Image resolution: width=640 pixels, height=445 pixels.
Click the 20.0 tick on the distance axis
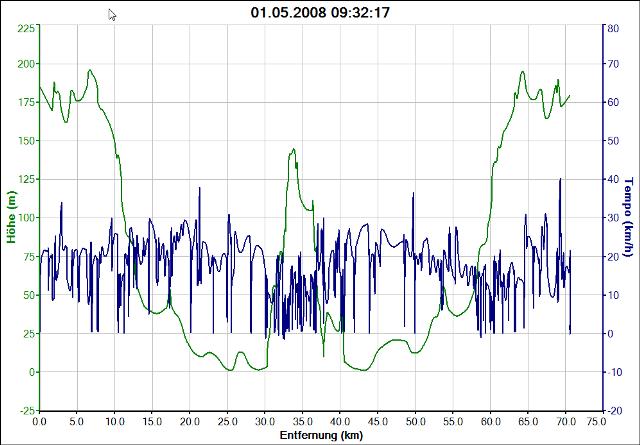point(190,422)
